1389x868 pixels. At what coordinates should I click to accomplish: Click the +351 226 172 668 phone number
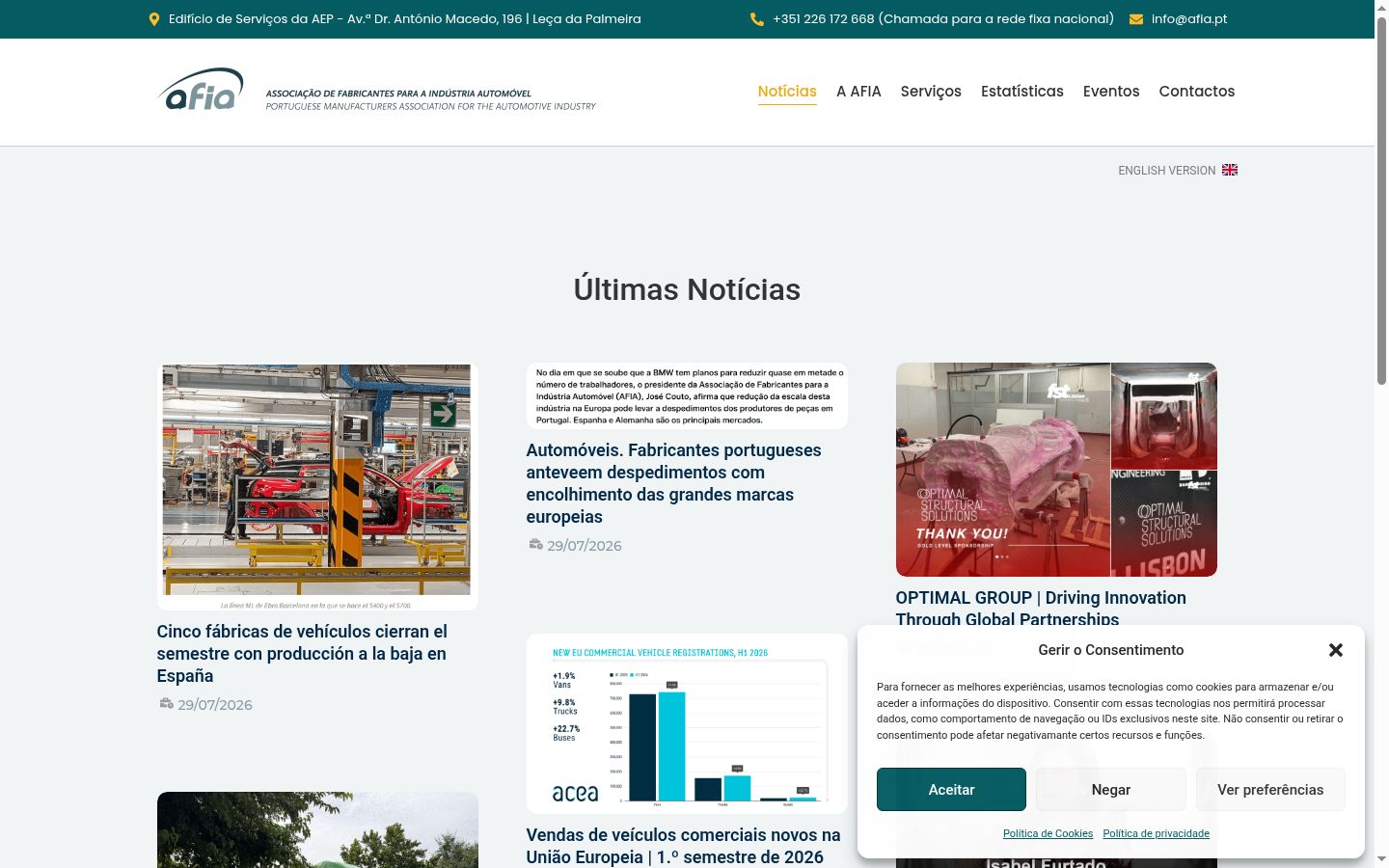pos(943,19)
